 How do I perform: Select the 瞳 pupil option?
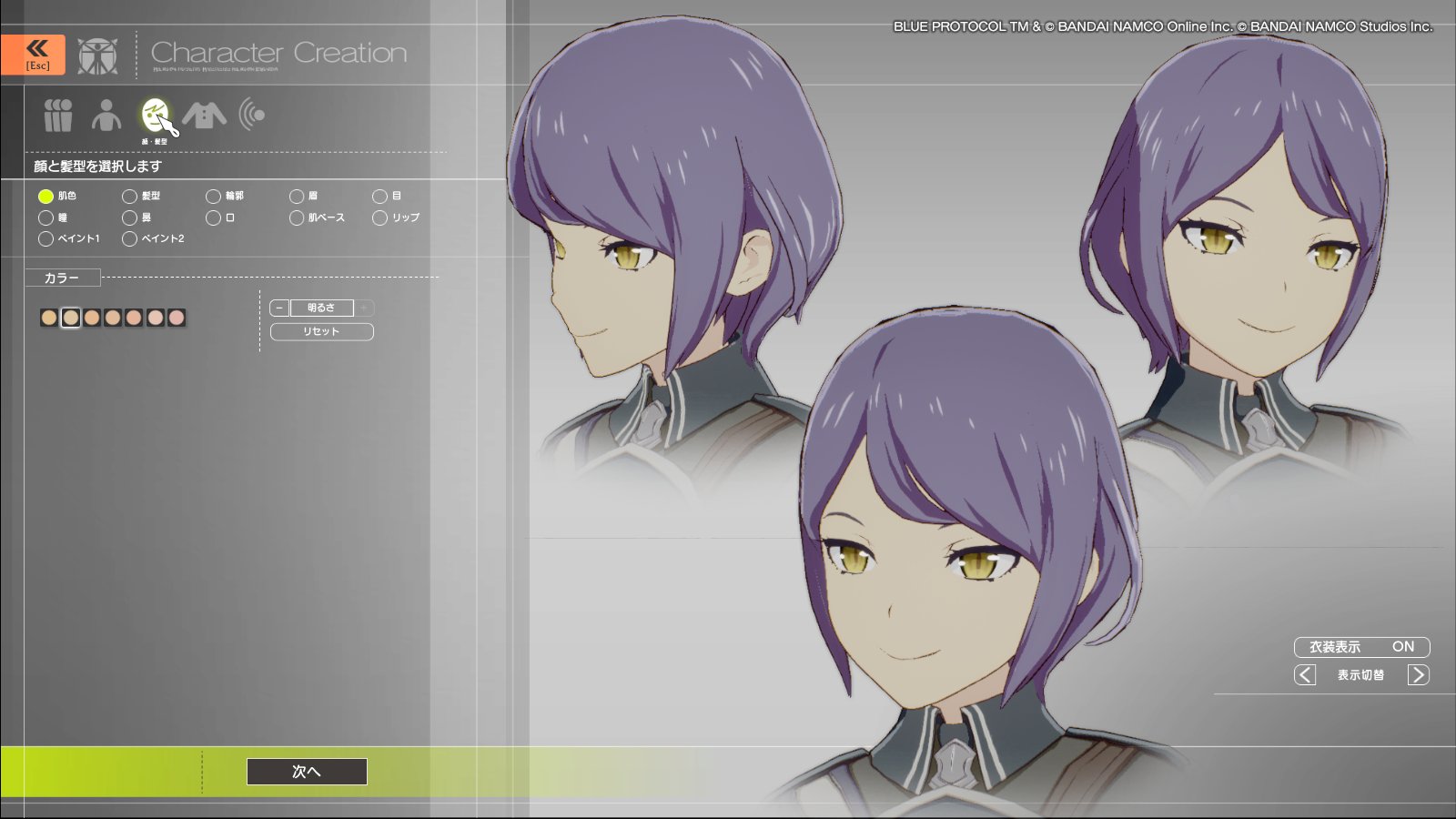(53, 217)
